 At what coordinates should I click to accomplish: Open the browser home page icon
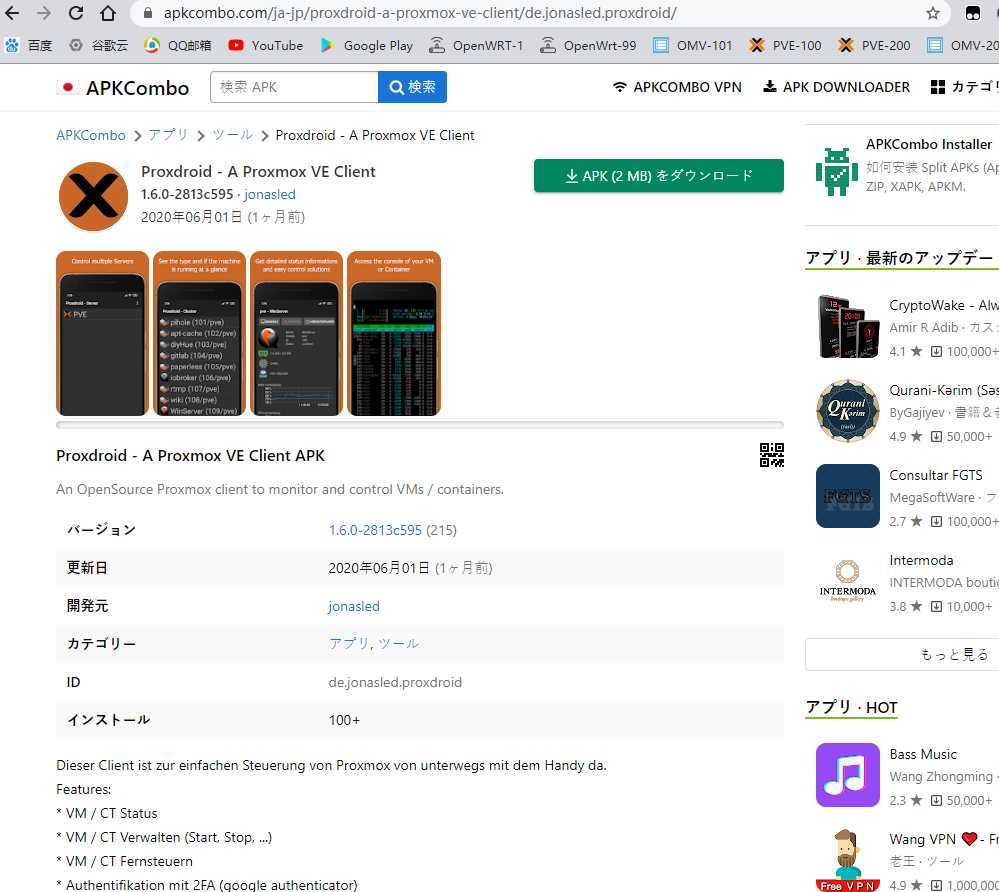tap(108, 13)
